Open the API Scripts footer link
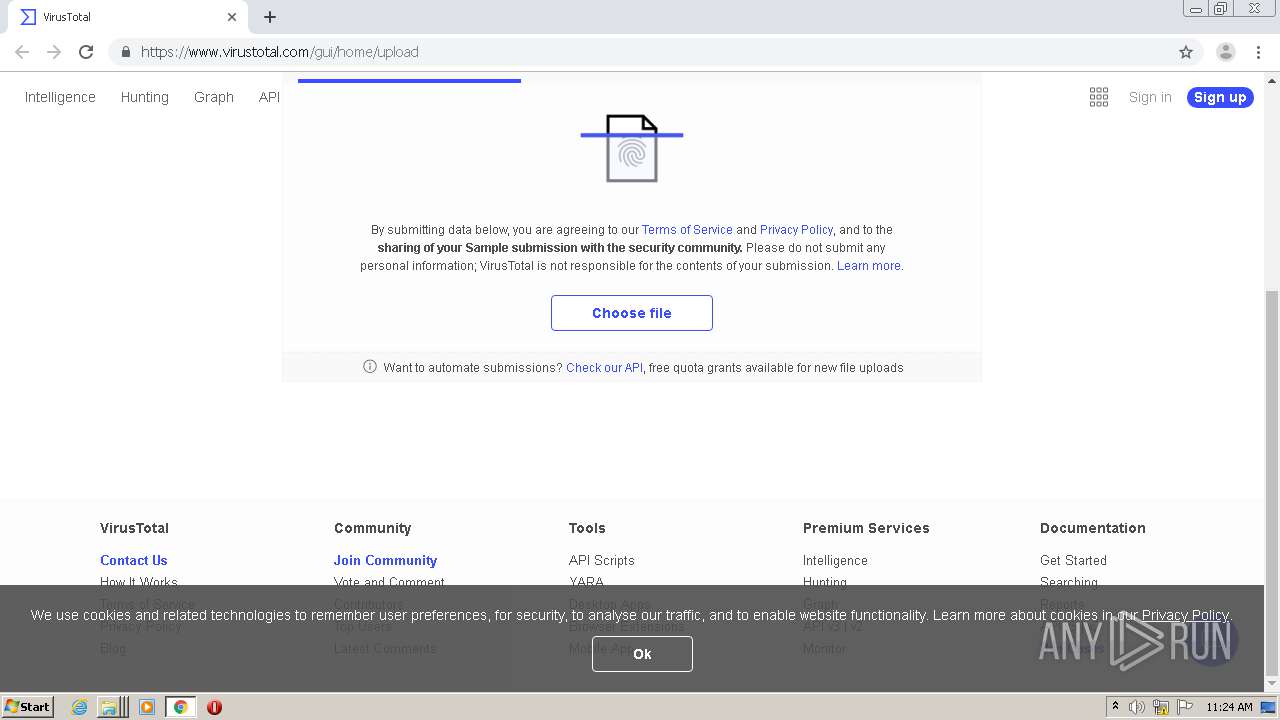 point(602,560)
